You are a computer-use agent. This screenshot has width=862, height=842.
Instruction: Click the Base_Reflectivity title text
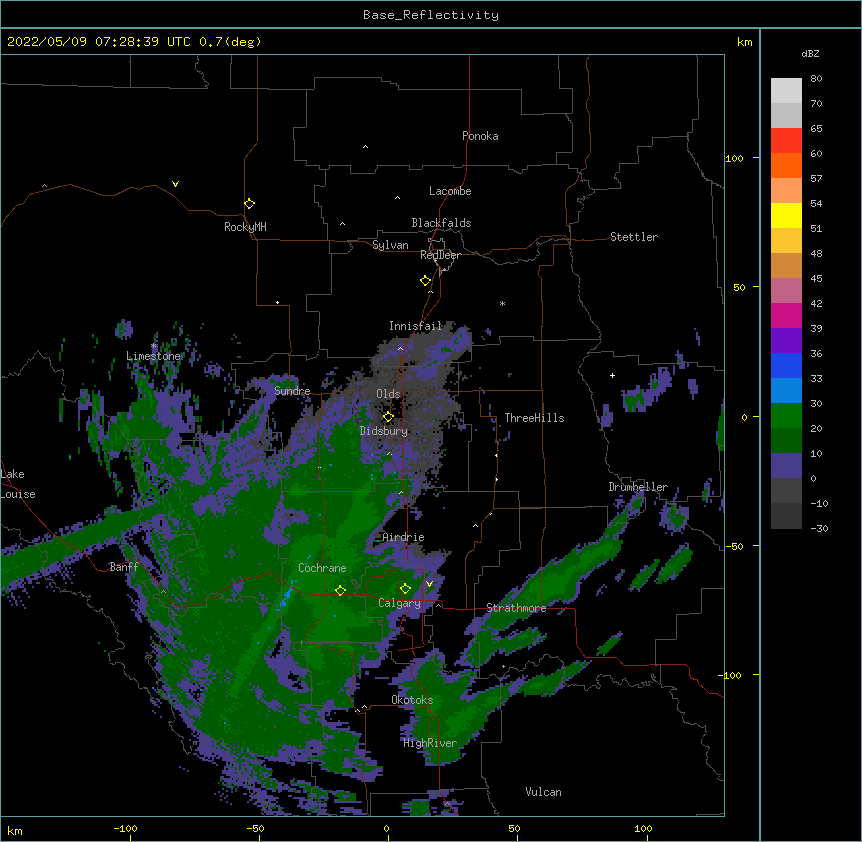pyautogui.click(x=431, y=15)
